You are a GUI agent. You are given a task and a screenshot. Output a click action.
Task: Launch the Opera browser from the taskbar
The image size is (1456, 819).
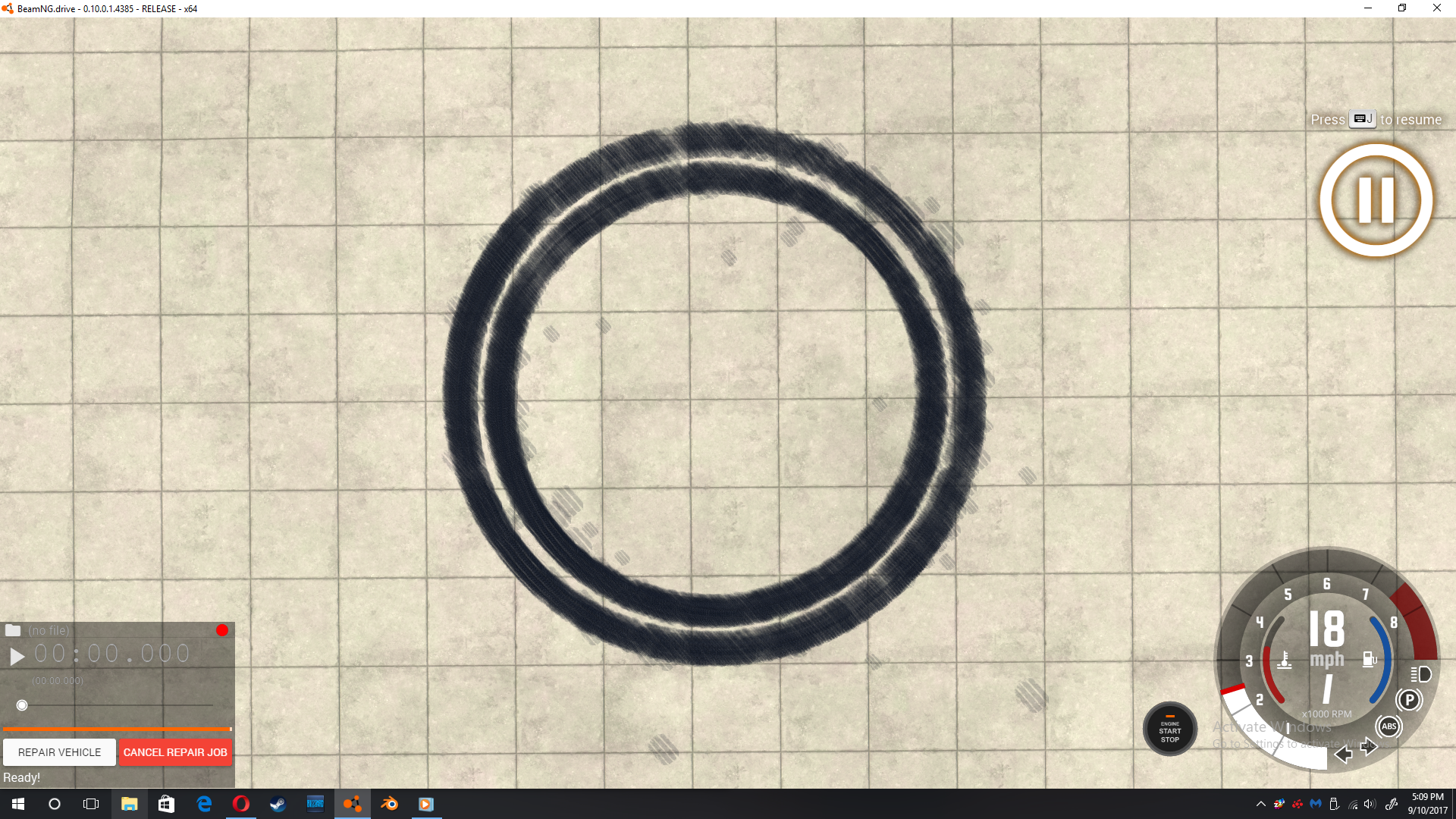point(240,804)
